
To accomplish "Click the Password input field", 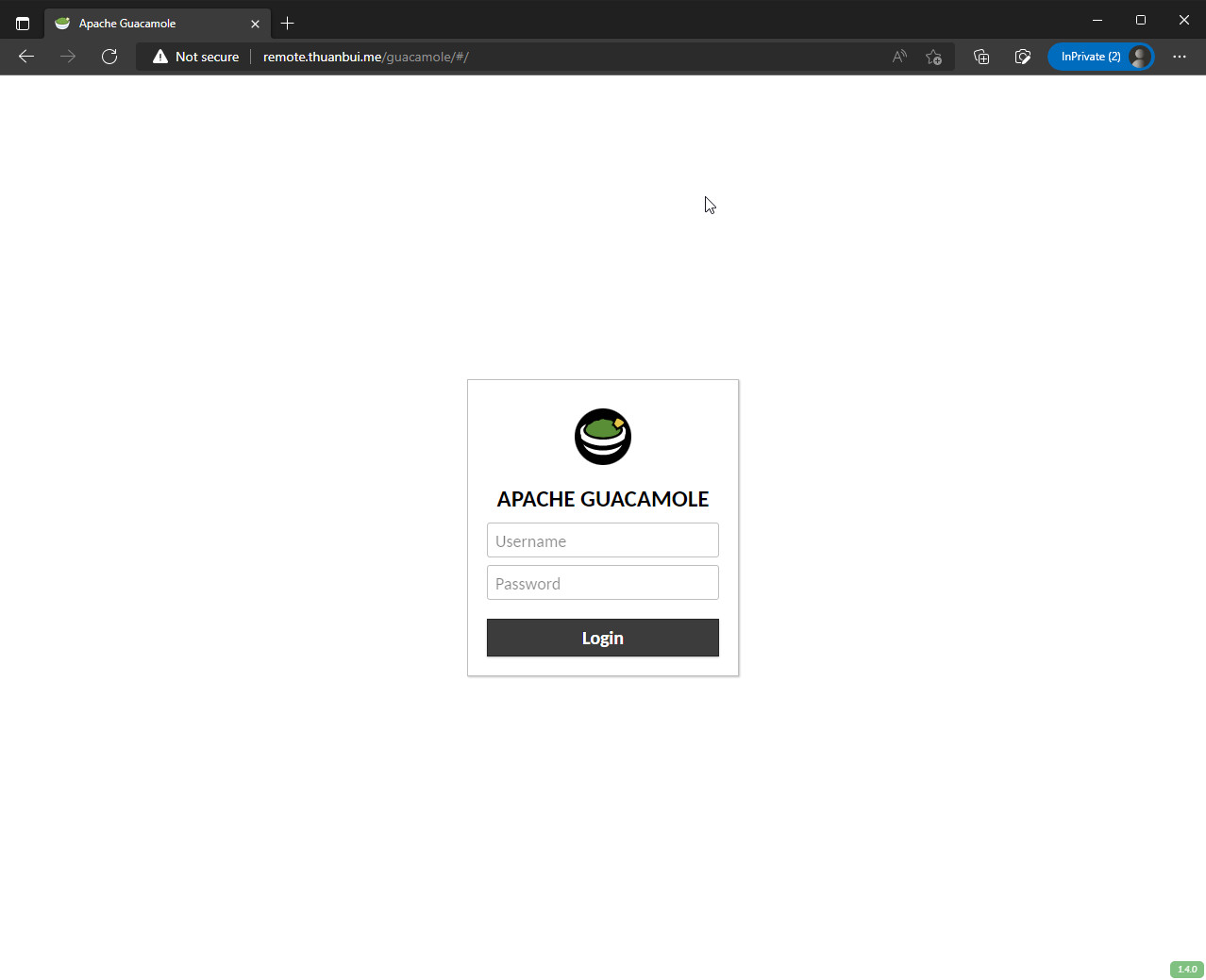I will (602, 583).
